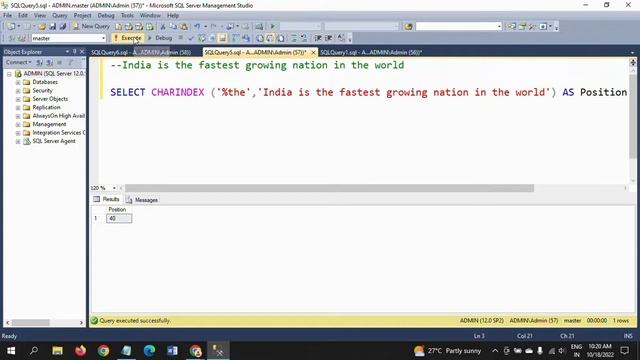Open the Edit menu
The image size is (640, 360).
[x=23, y=16]
